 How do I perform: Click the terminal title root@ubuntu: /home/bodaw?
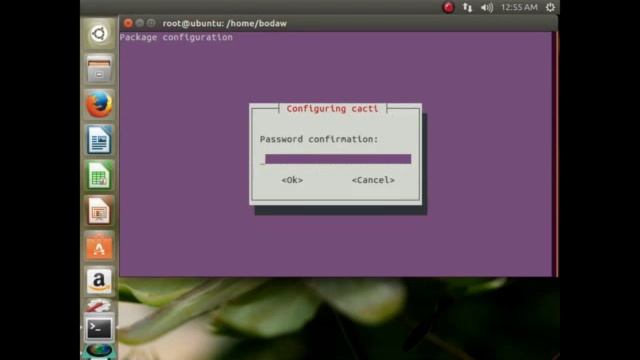point(224,23)
